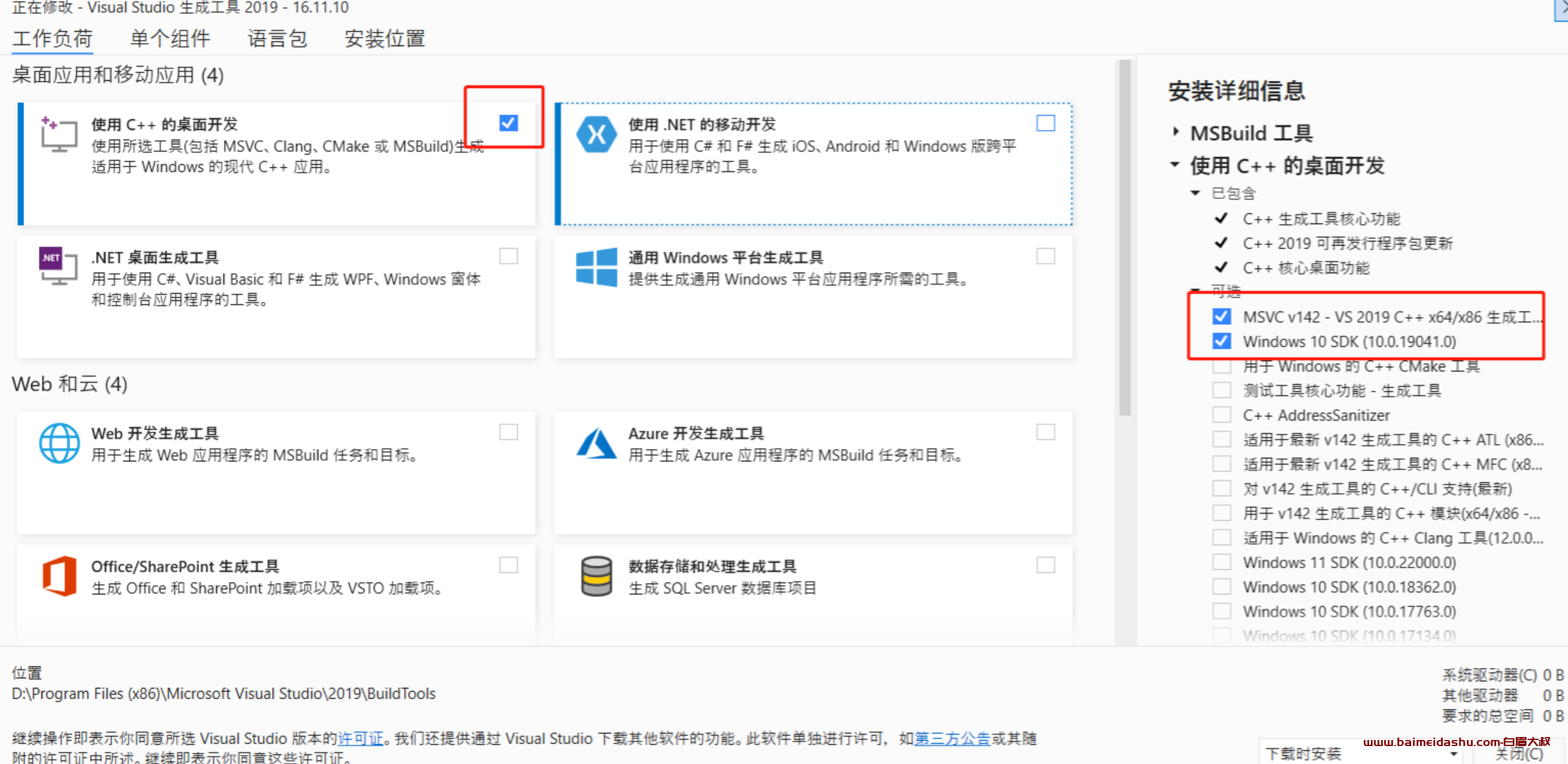Click the Web 和云 (4) section heading
Image resolution: width=1568 pixels, height=764 pixels.
pyautogui.click(x=70, y=384)
